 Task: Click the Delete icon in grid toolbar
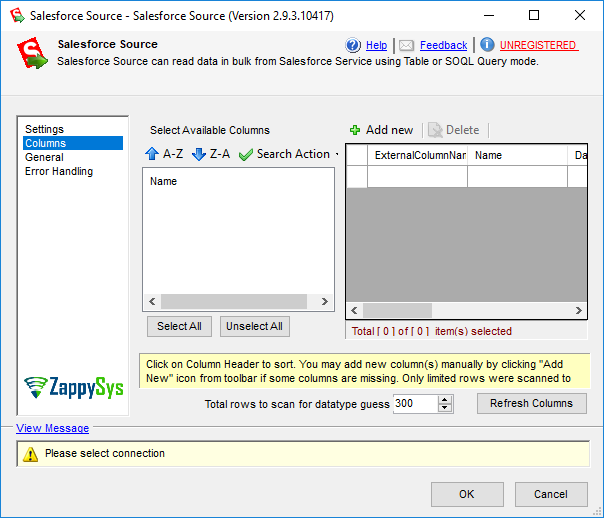point(435,130)
